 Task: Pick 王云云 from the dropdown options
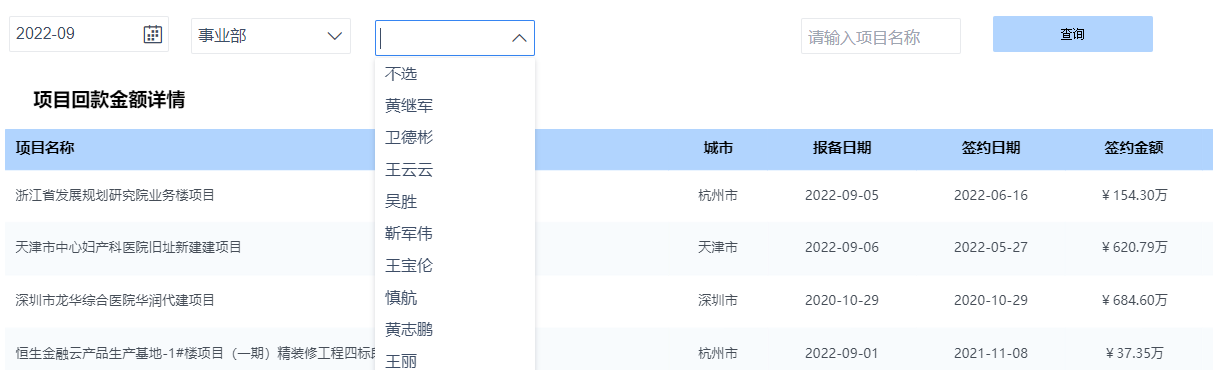pyautogui.click(x=409, y=169)
